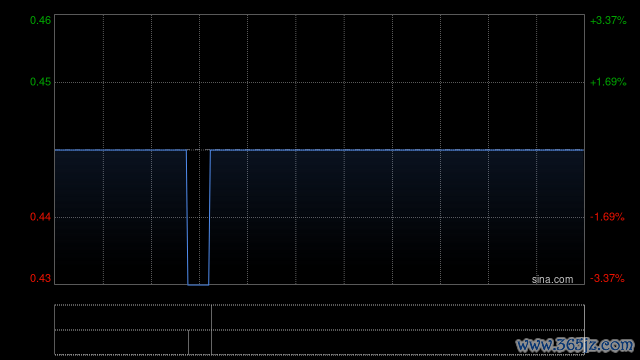Click the -3.37% percentage label

tap(607, 278)
